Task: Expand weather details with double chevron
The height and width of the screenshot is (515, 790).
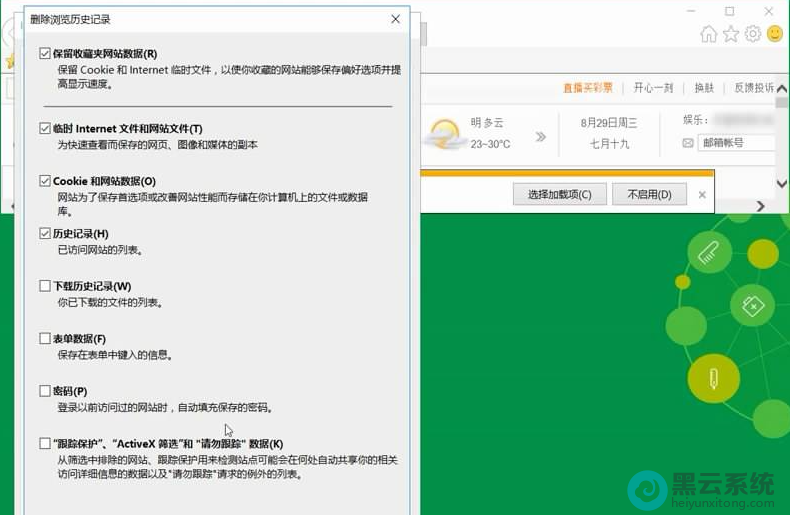Action: (x=540, y=137)
